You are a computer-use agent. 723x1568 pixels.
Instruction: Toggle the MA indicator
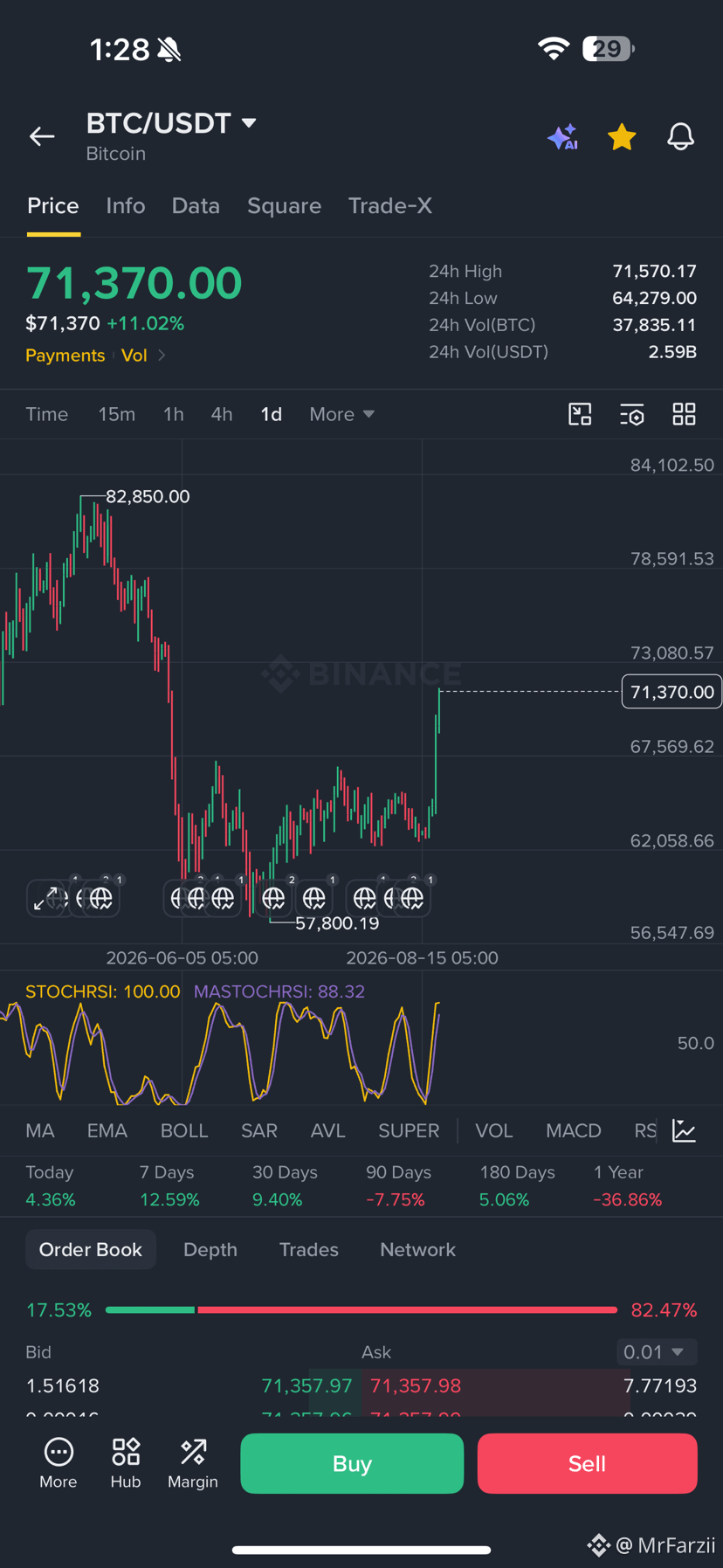pos(40,1130)
